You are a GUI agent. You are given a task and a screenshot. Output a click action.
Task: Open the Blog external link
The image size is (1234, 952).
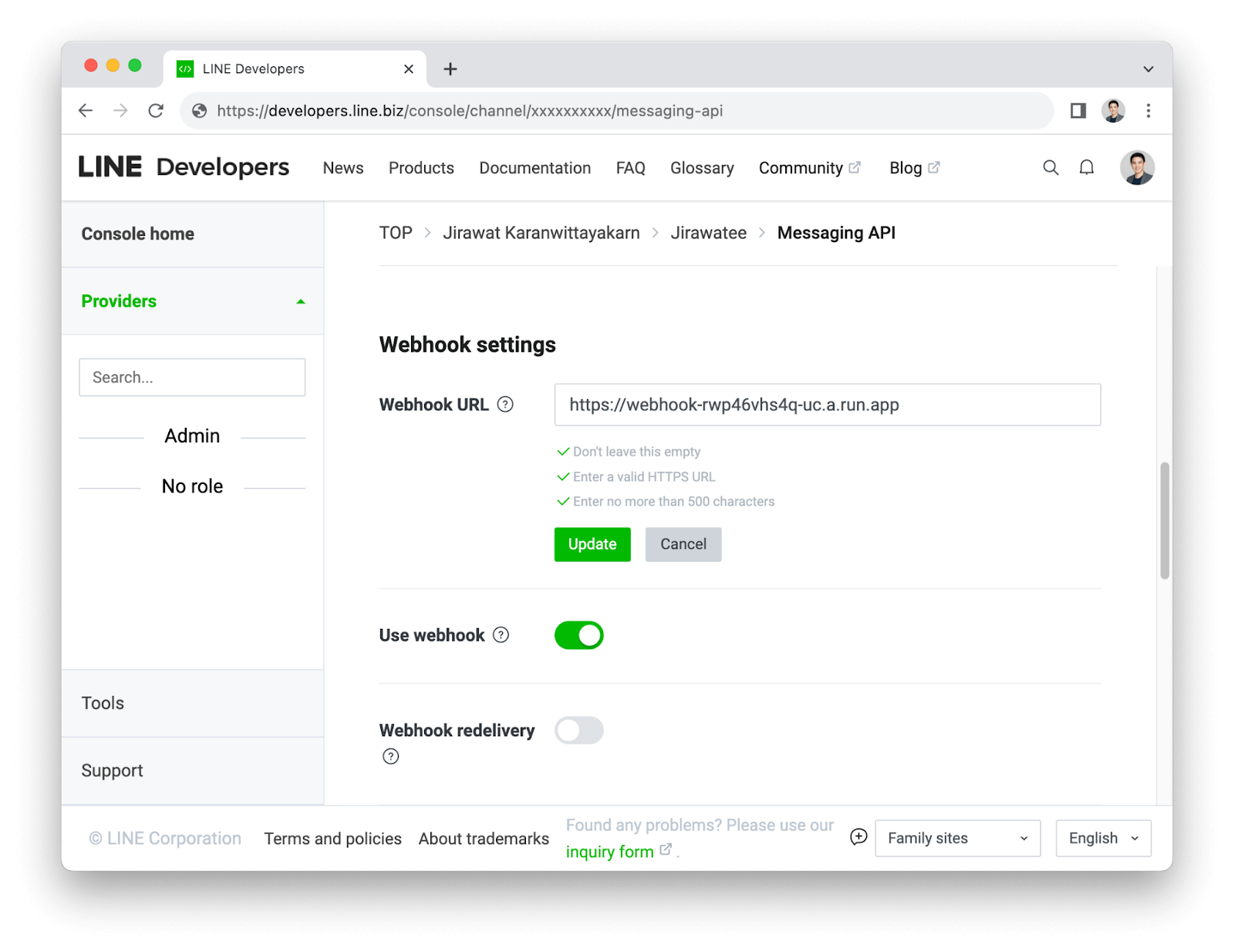point(914,168)
